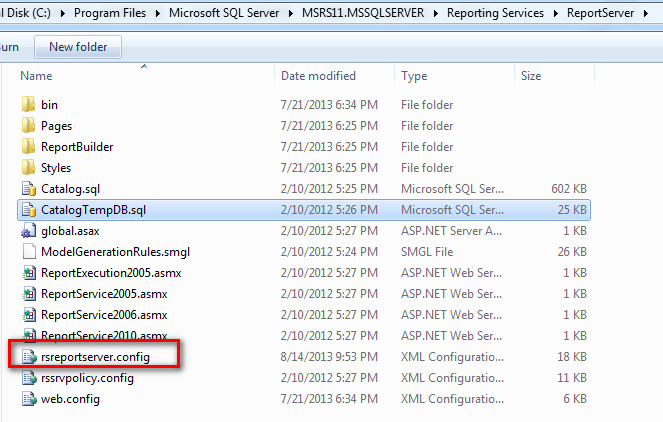Click the ASP.NET Server A... type cell
This screenshot has width=663, height=422.
[x=451, y=231]
